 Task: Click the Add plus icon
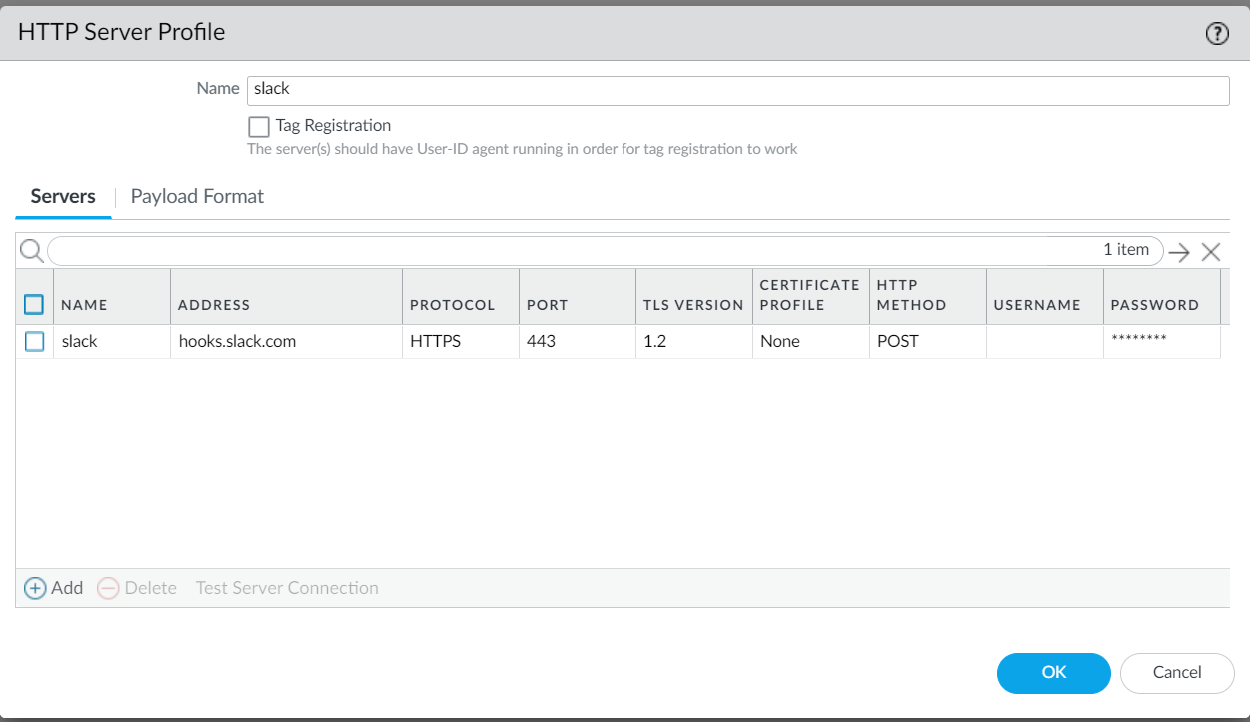[x=35, y=588]
